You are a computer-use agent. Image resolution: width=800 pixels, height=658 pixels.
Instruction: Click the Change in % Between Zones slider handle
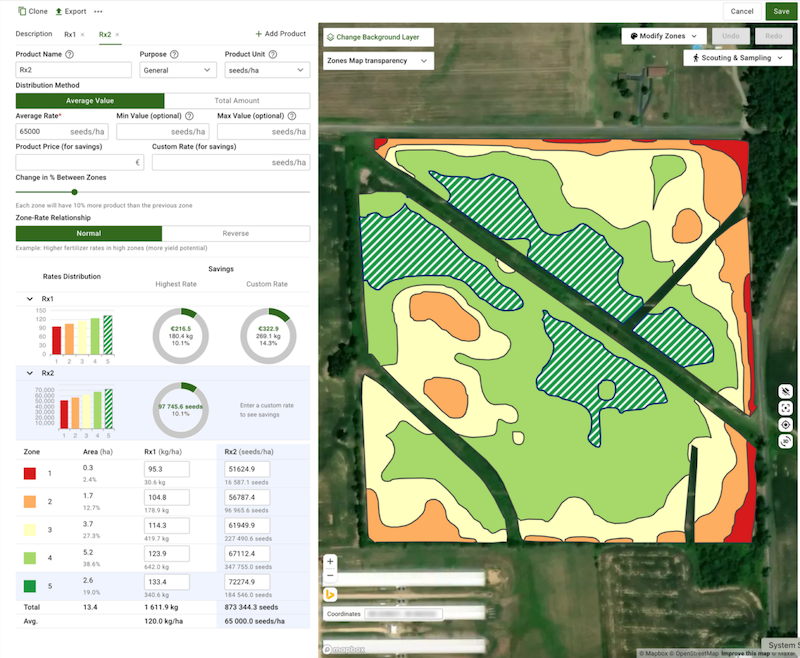74,192
